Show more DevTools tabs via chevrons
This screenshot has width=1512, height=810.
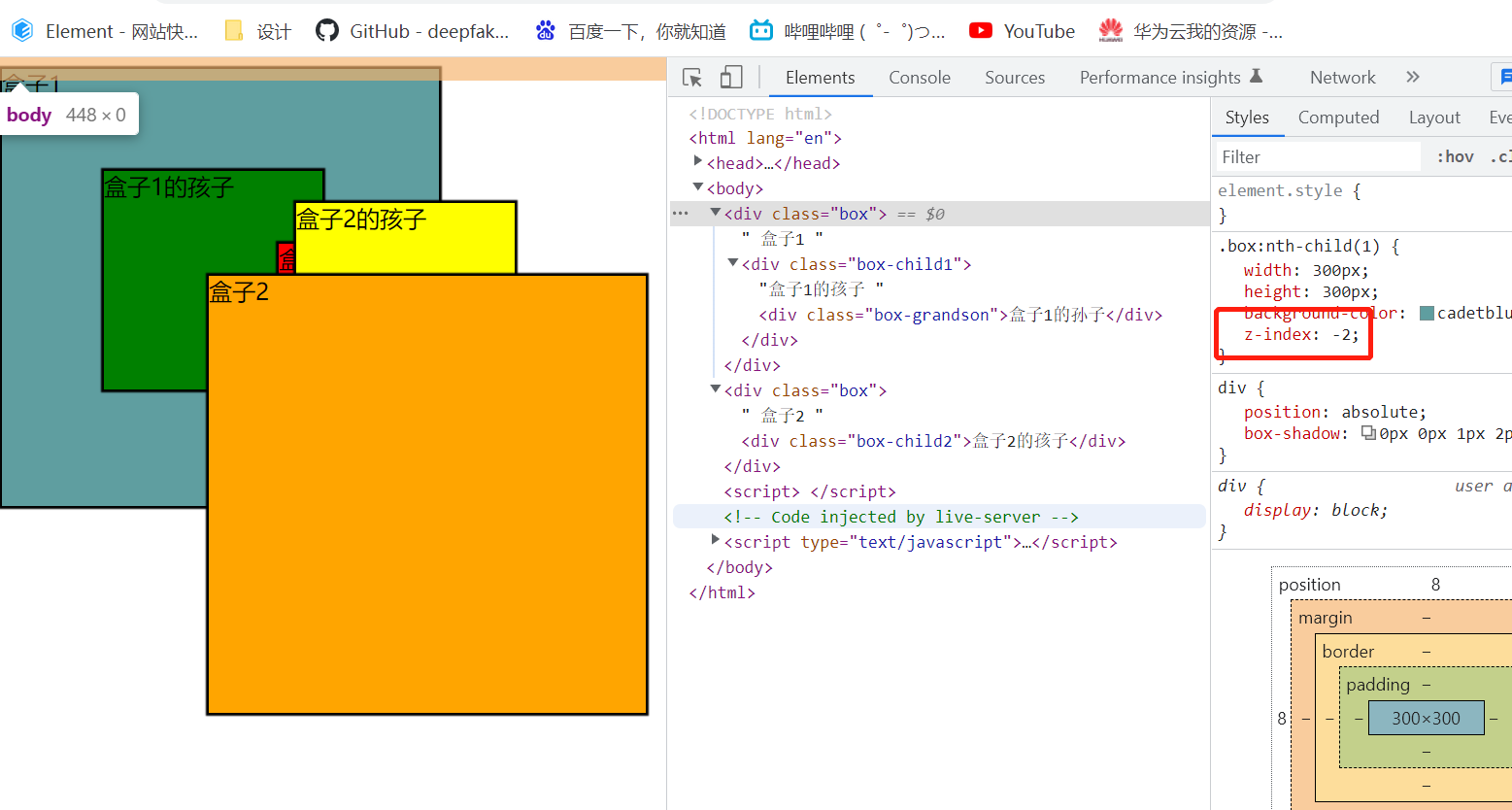pyautogui.click(x=1413, y=77)
